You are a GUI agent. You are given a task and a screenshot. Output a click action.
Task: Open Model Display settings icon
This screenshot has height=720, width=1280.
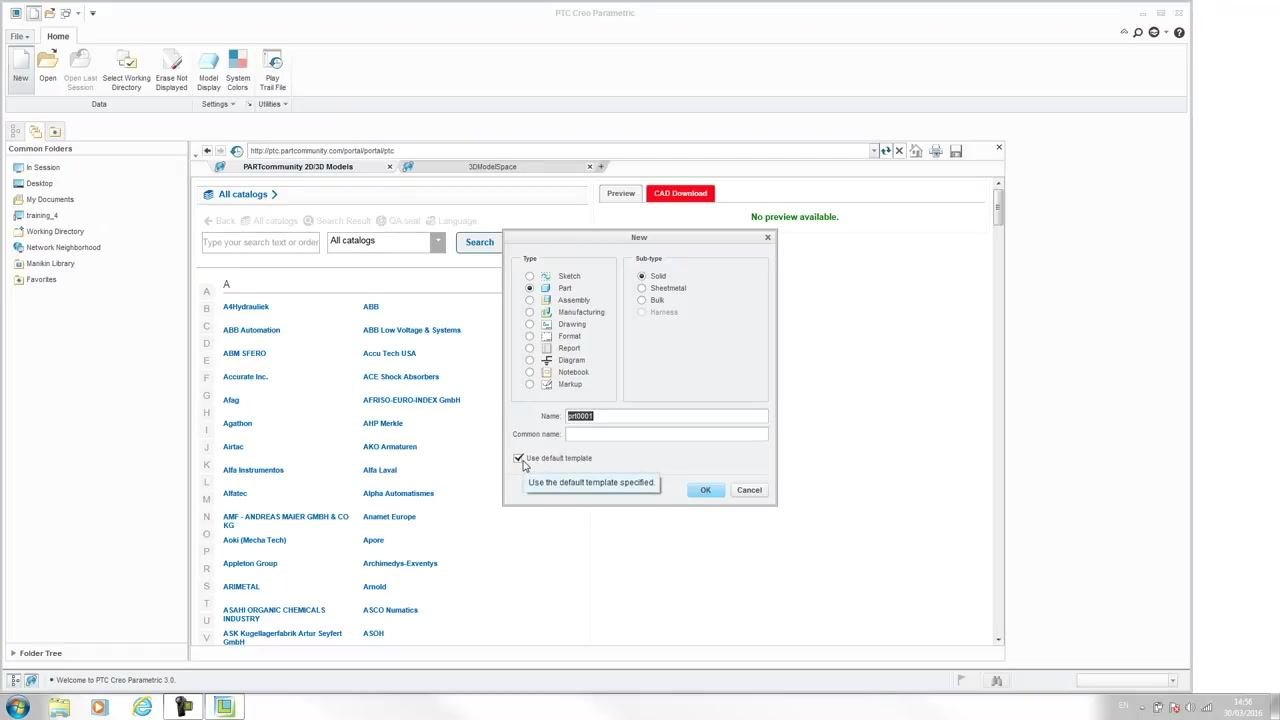click(208, 70)
